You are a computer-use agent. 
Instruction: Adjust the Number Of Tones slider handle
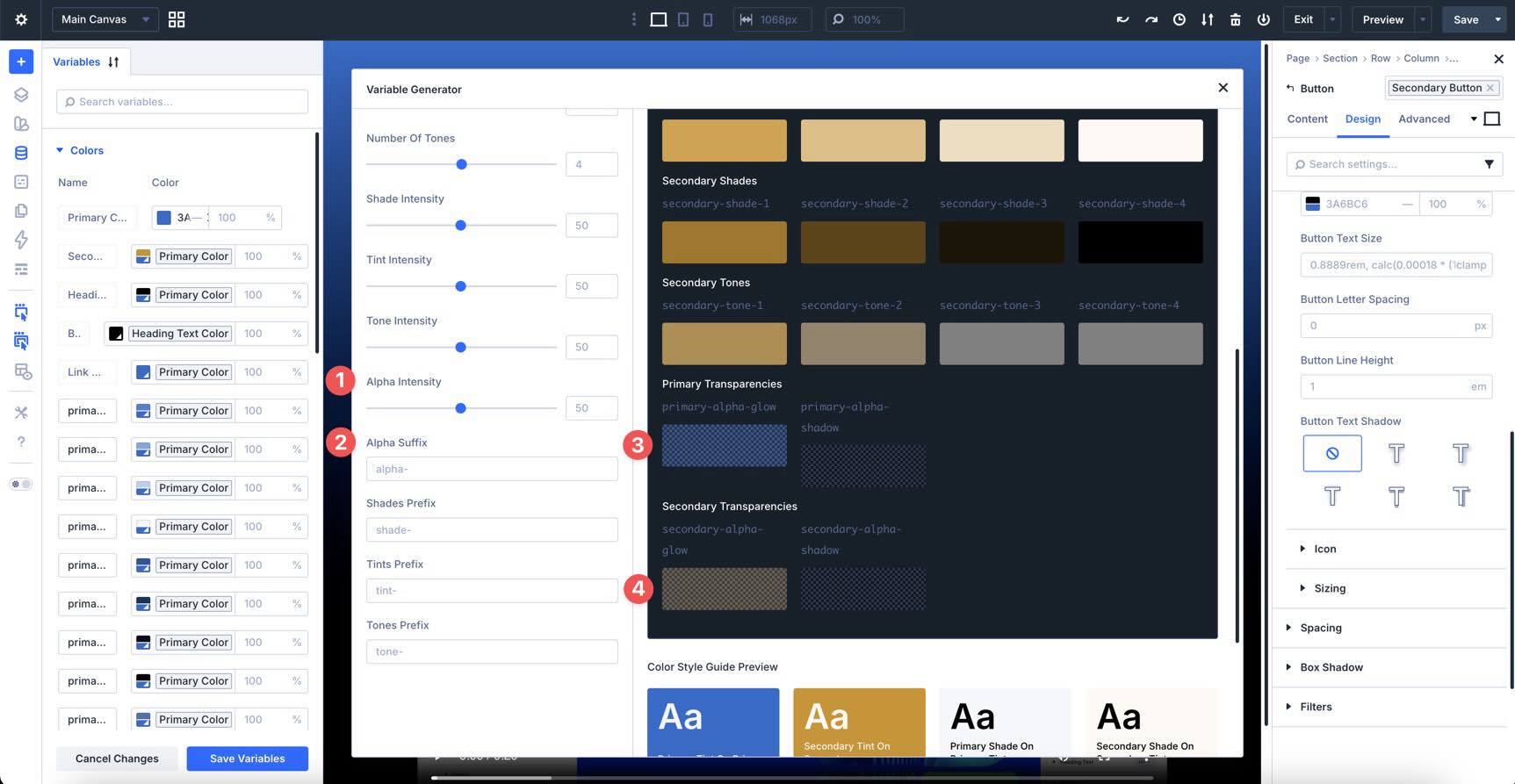coord(461,164)
